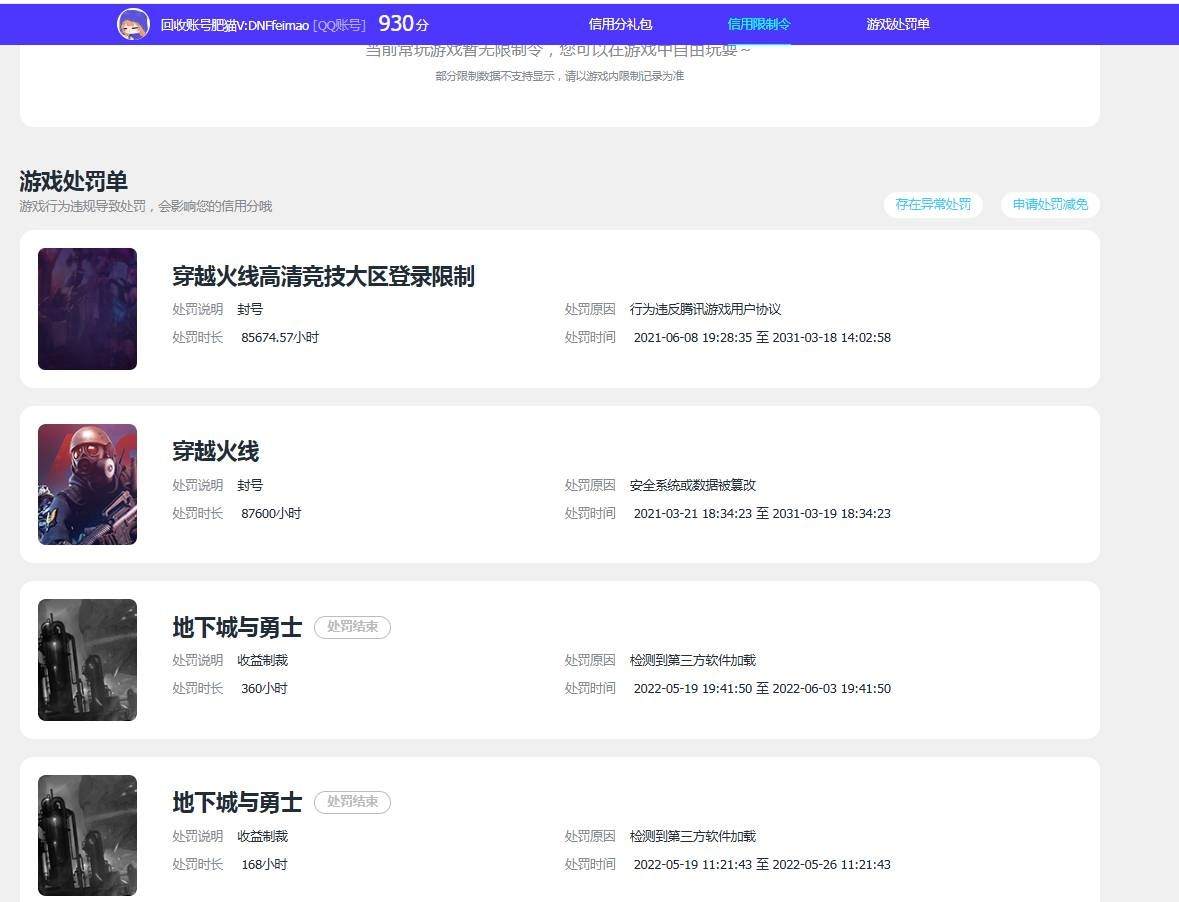
Task: Select the 85674.57小时 duration value
Action: [280, 337]
